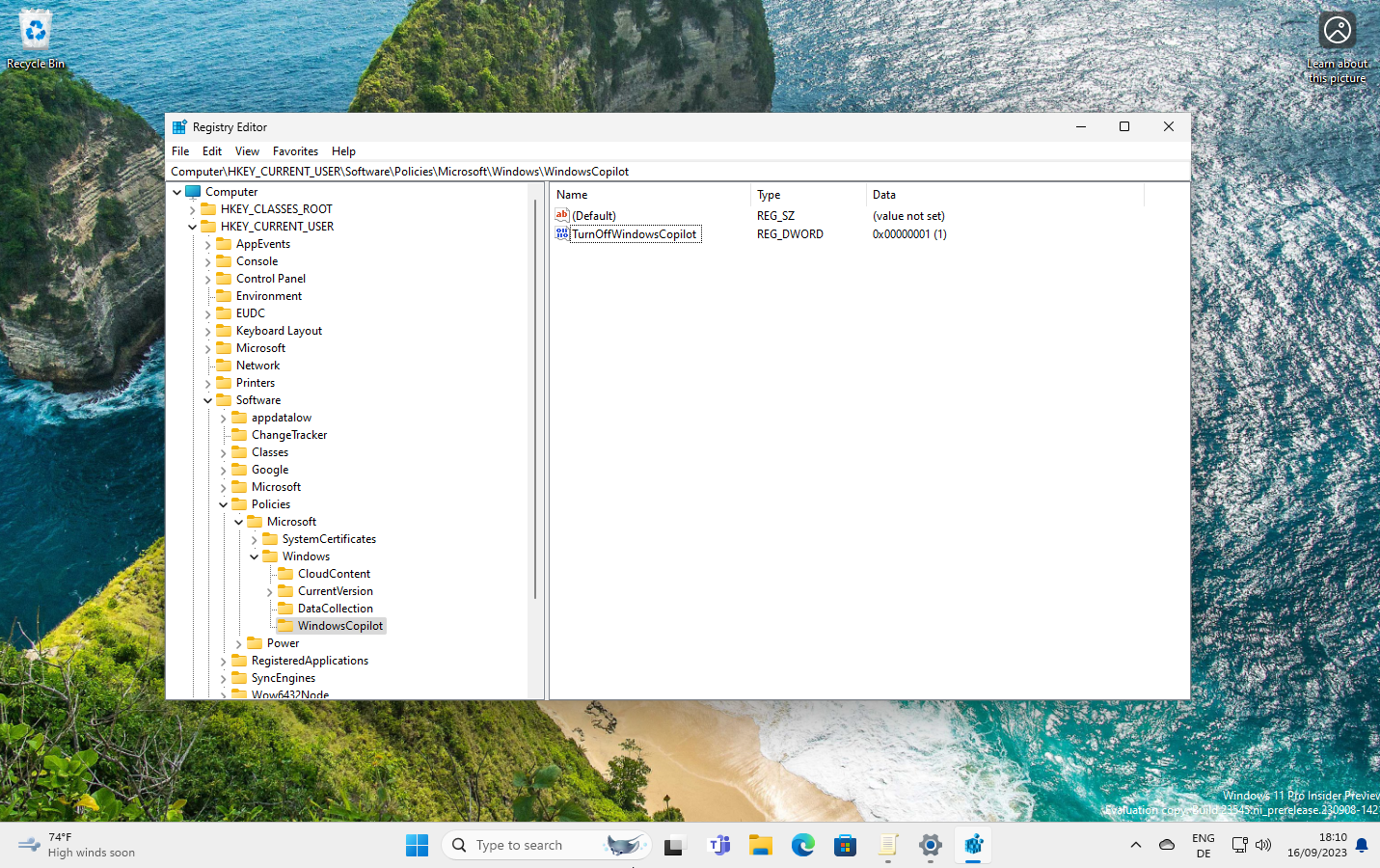Collapse the Policies tree branch

pos(223,503)
